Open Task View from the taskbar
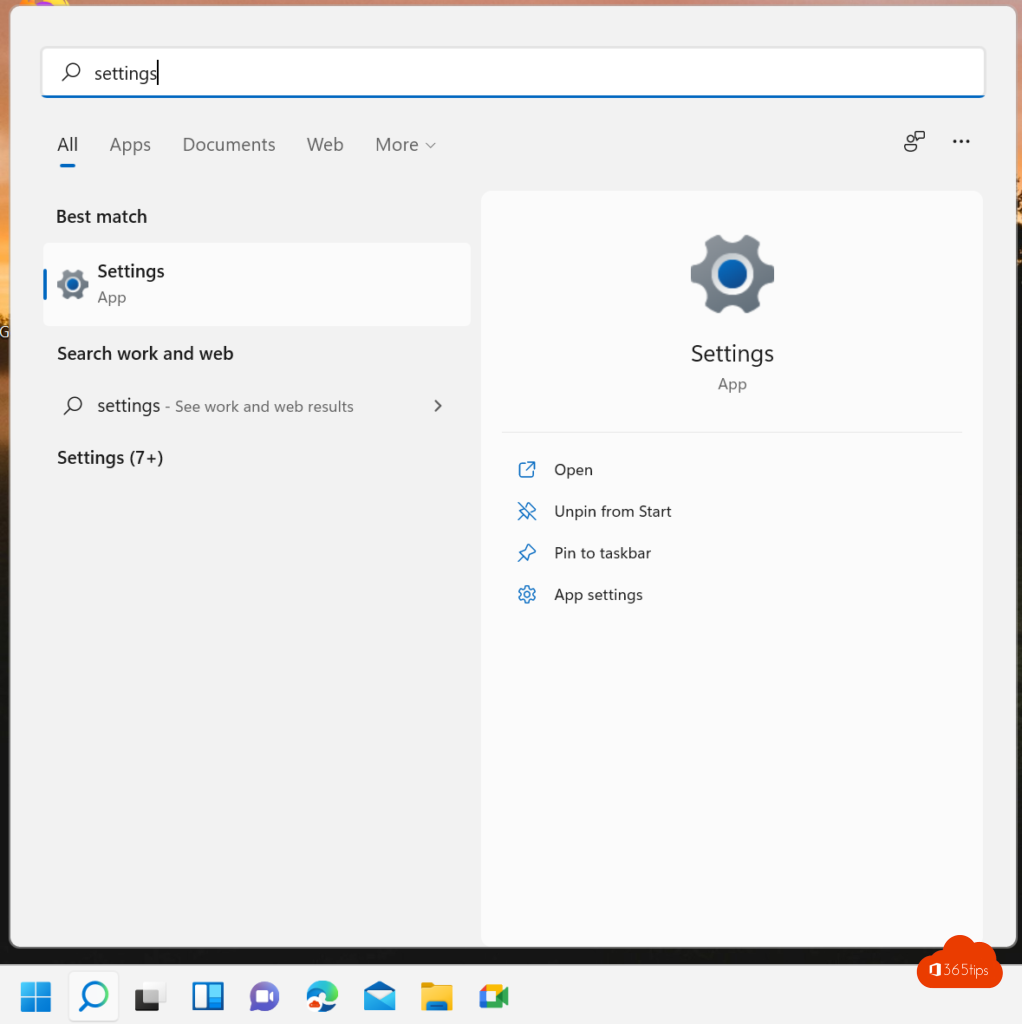 point(150,996)
